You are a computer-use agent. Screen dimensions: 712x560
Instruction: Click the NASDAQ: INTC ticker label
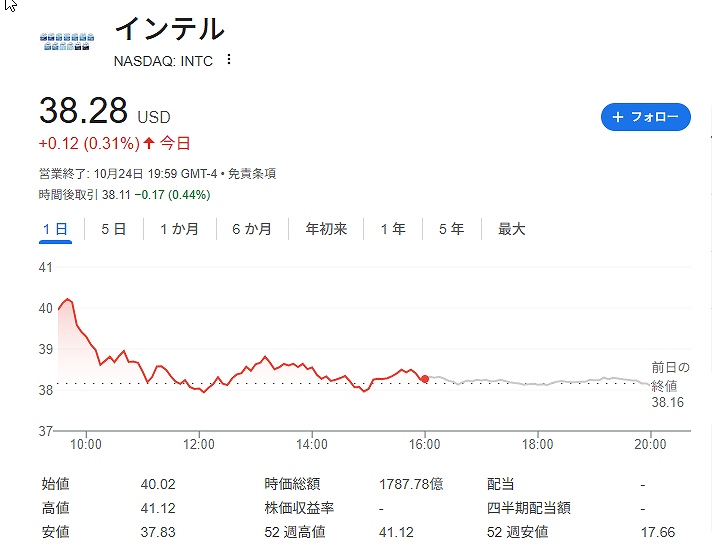point(163,60)
